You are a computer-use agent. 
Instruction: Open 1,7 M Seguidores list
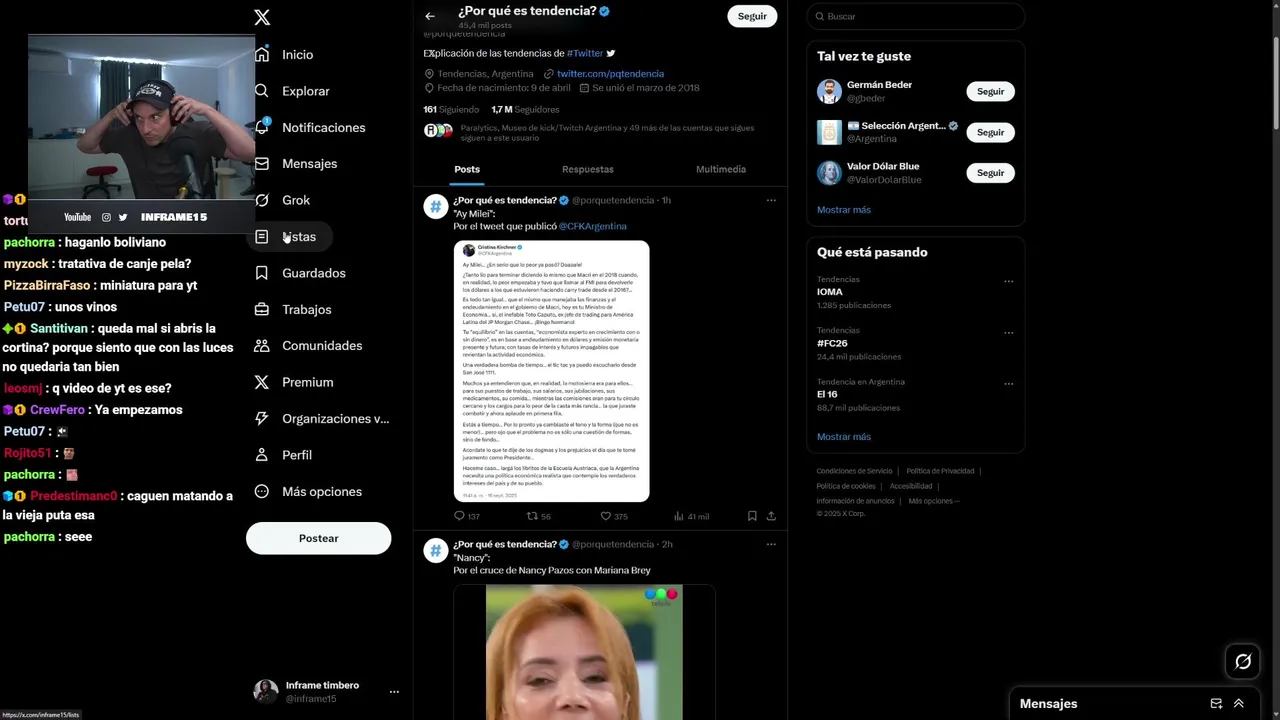[x=525, y=110]
